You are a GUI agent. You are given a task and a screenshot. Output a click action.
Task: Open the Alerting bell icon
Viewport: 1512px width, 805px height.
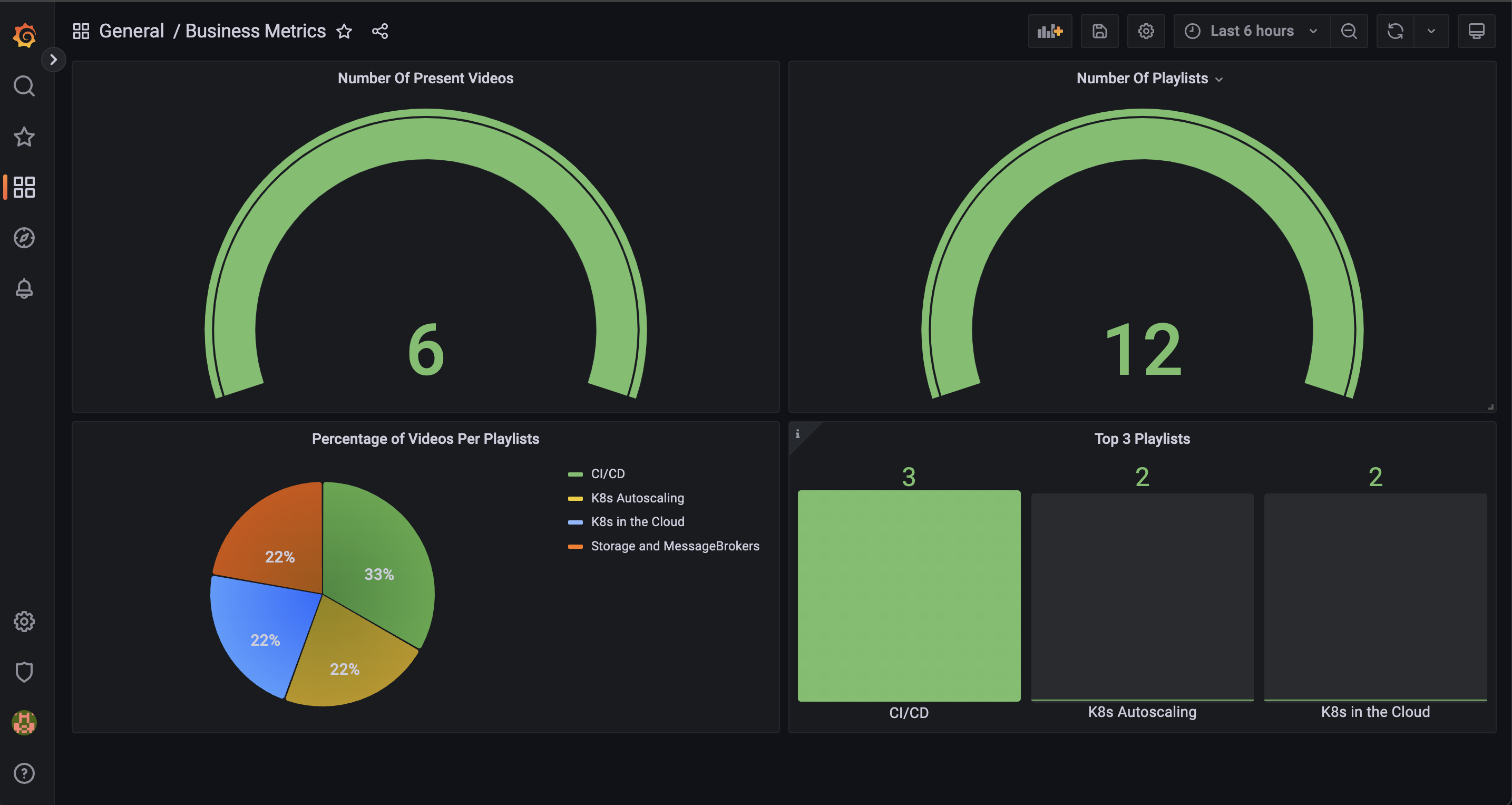[24, 288]
